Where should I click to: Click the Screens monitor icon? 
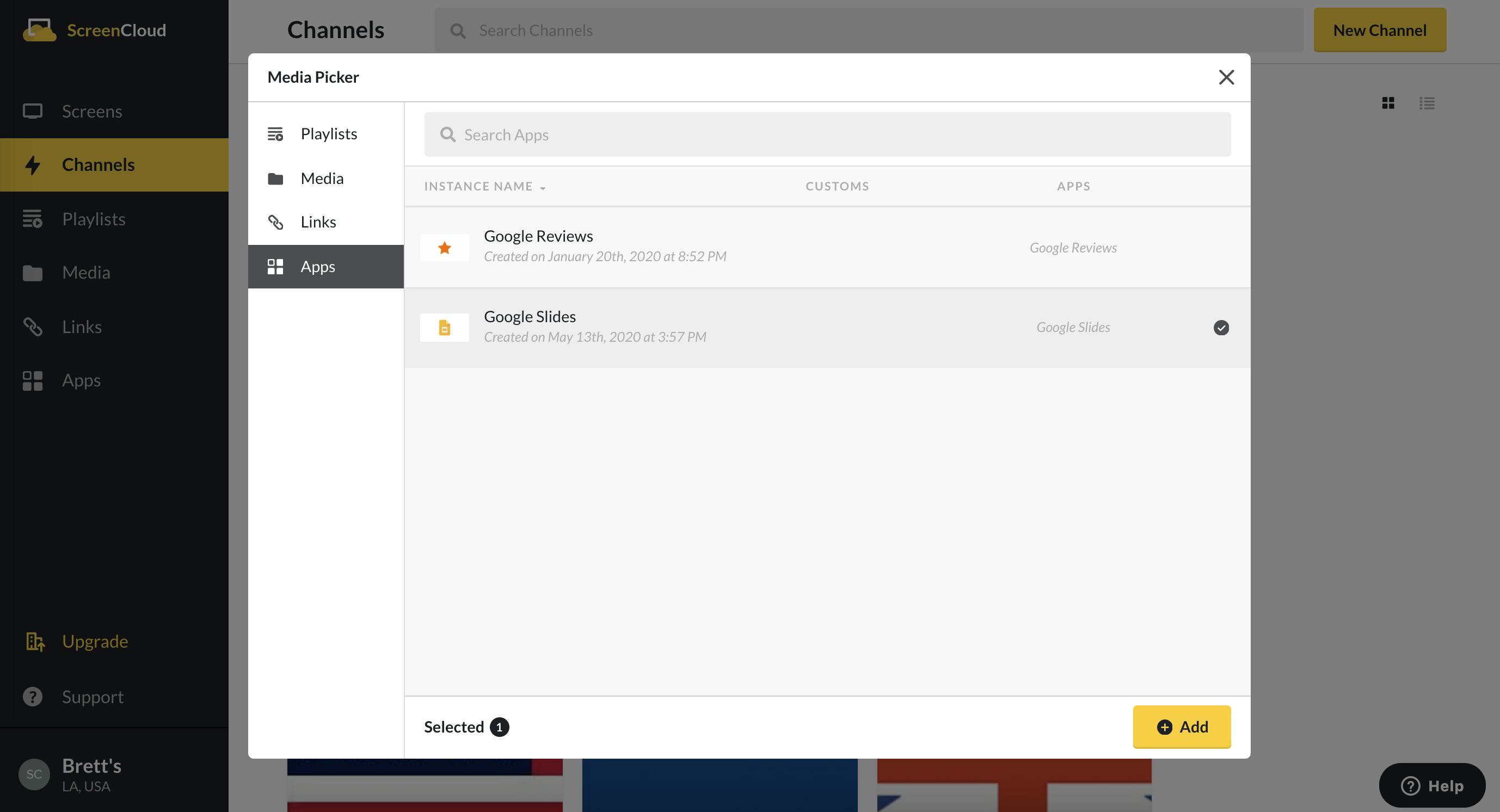[33, 111]
